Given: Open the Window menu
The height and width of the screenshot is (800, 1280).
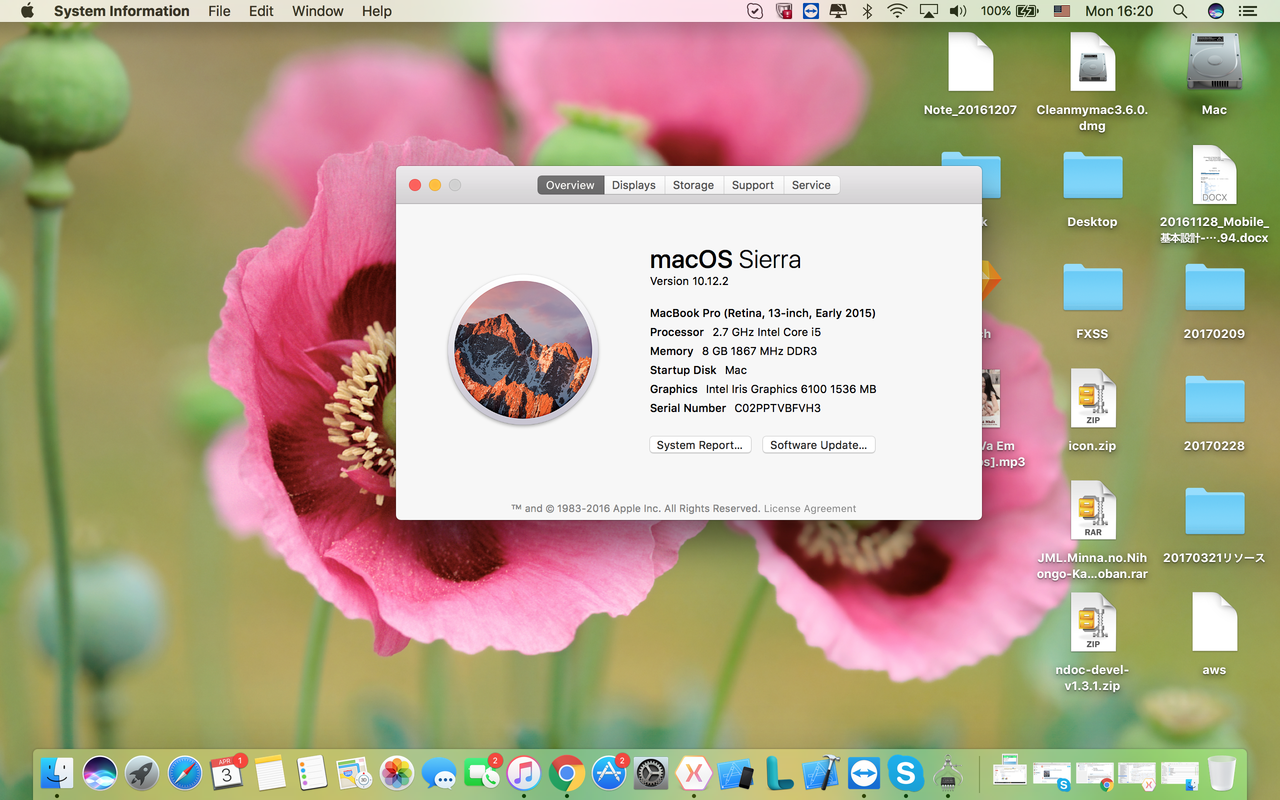Looking at the screenshot, I should pyautogui.click(x=318, y=11).
